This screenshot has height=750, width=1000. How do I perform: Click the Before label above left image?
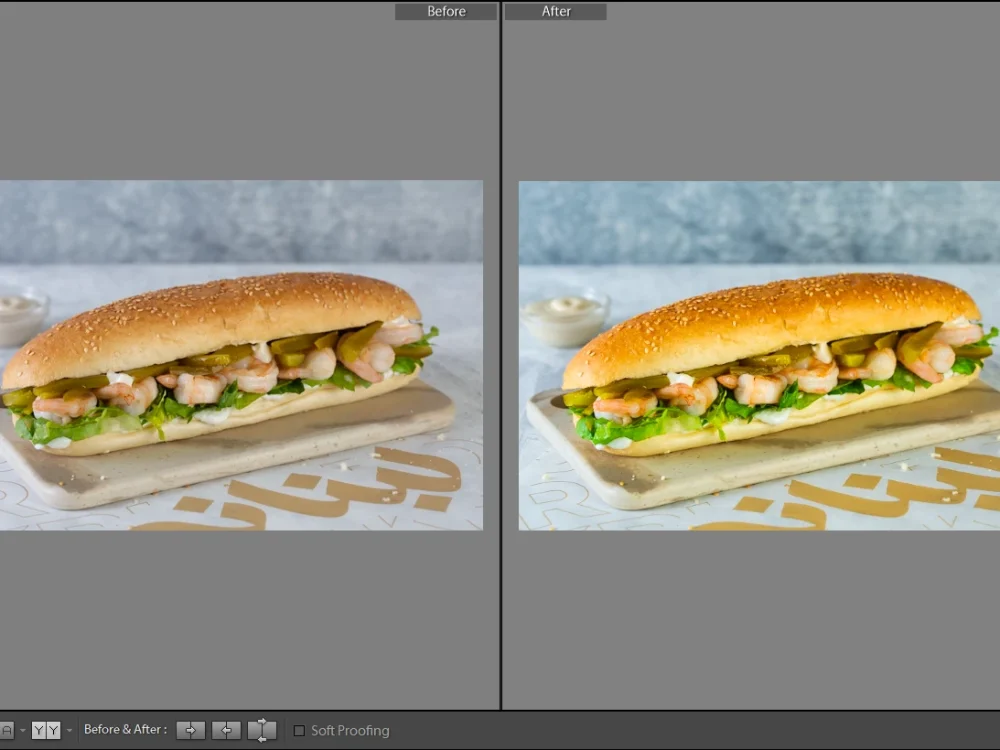[446, 11]
